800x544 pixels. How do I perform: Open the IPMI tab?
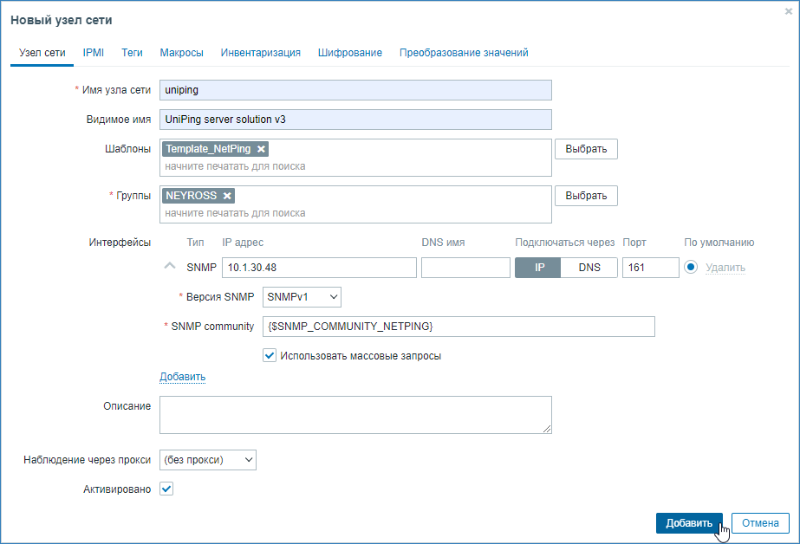pos(93,53)
